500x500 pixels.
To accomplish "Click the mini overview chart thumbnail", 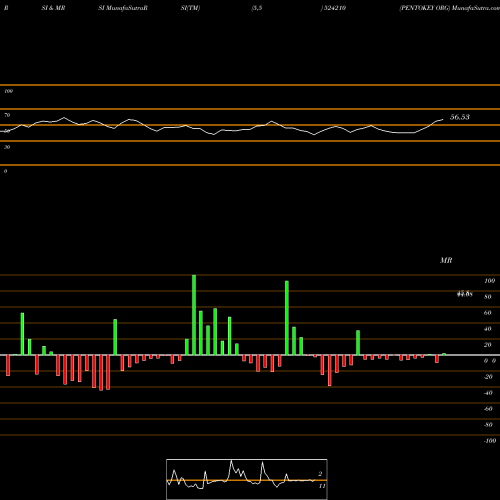I will pyautogui.click(x=247, y=479).
